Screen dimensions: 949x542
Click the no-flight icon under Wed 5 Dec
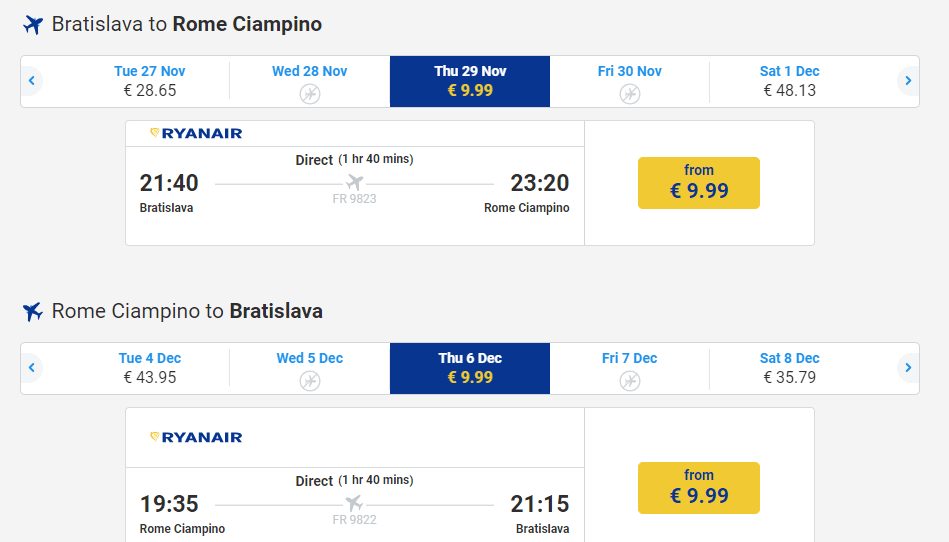point(310,381)
